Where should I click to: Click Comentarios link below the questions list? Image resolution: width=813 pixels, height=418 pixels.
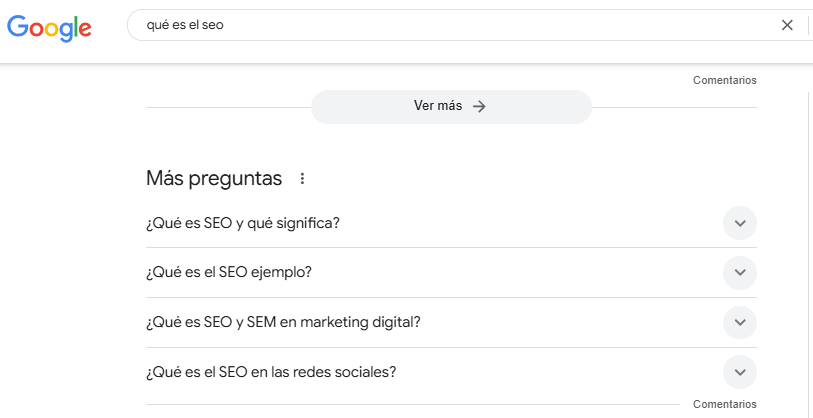pos(724,404)
